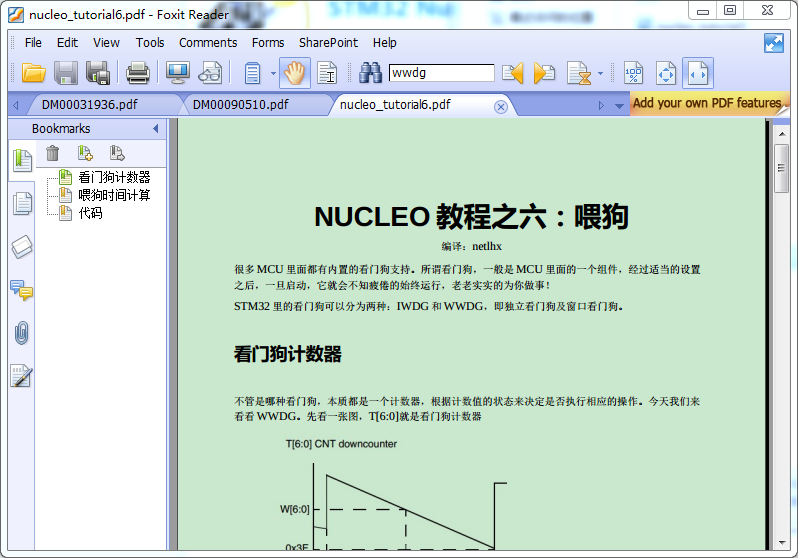798x558 pixels.
Task: Open the Comments menu
Action: pos(208,43)
